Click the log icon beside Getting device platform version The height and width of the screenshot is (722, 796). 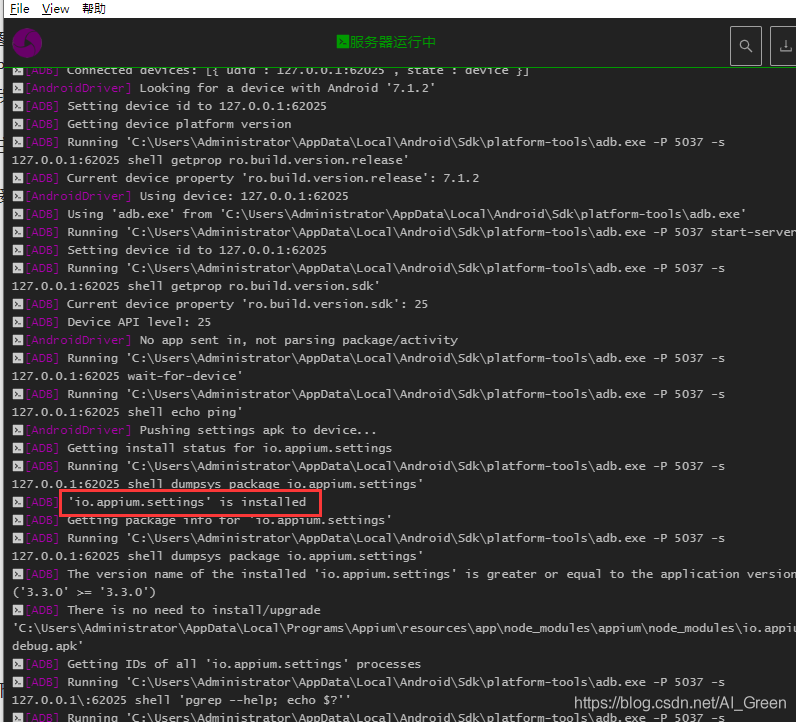point(18,124)
